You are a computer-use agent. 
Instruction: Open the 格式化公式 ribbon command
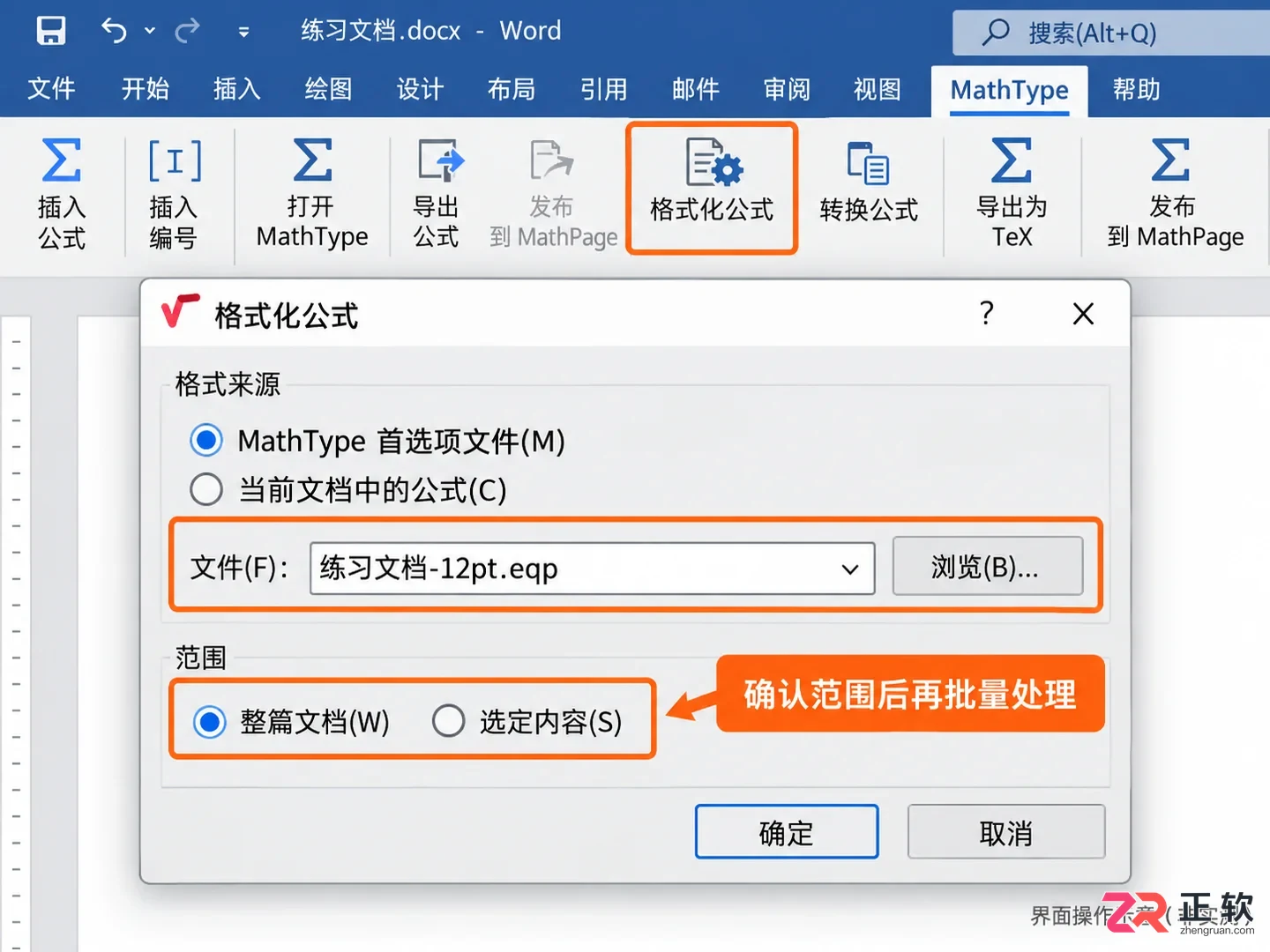point(712,188)
